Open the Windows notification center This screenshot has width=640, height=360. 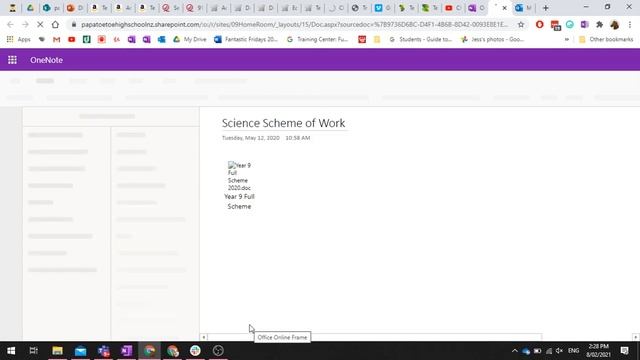pyautogui.click(x=624, y=351)
